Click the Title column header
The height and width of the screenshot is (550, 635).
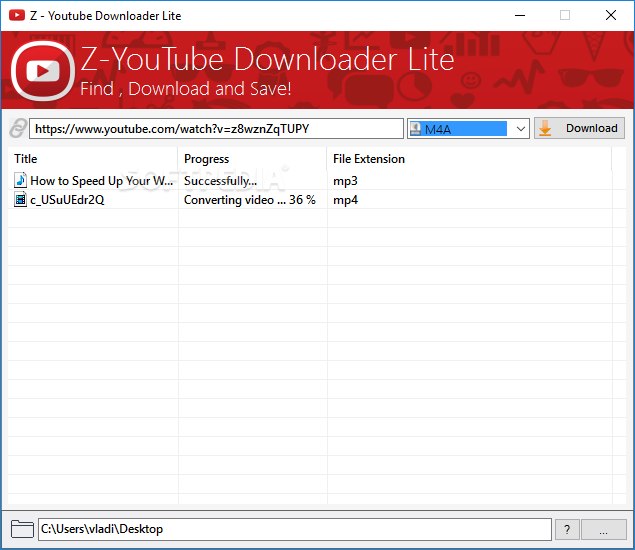point(93,159)
